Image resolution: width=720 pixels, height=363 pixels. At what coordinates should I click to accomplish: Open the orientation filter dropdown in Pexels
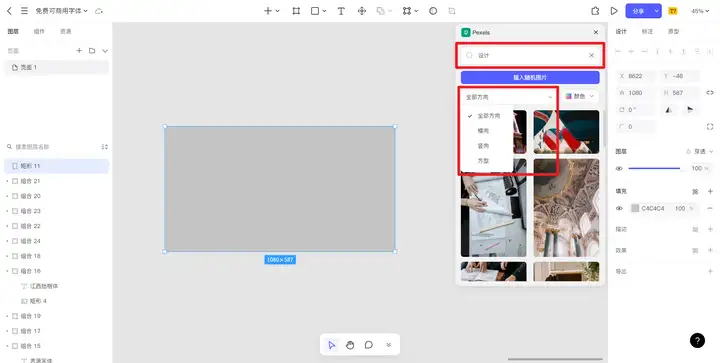pyautogui.click(x=509, y=97)
